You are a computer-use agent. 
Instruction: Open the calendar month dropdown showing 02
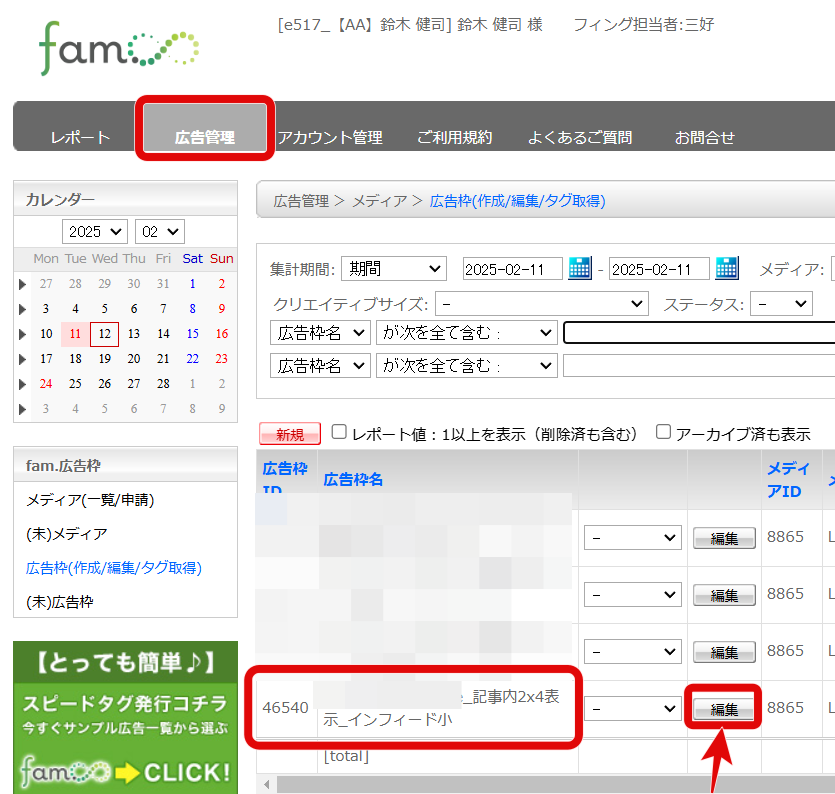pos(159,231)
